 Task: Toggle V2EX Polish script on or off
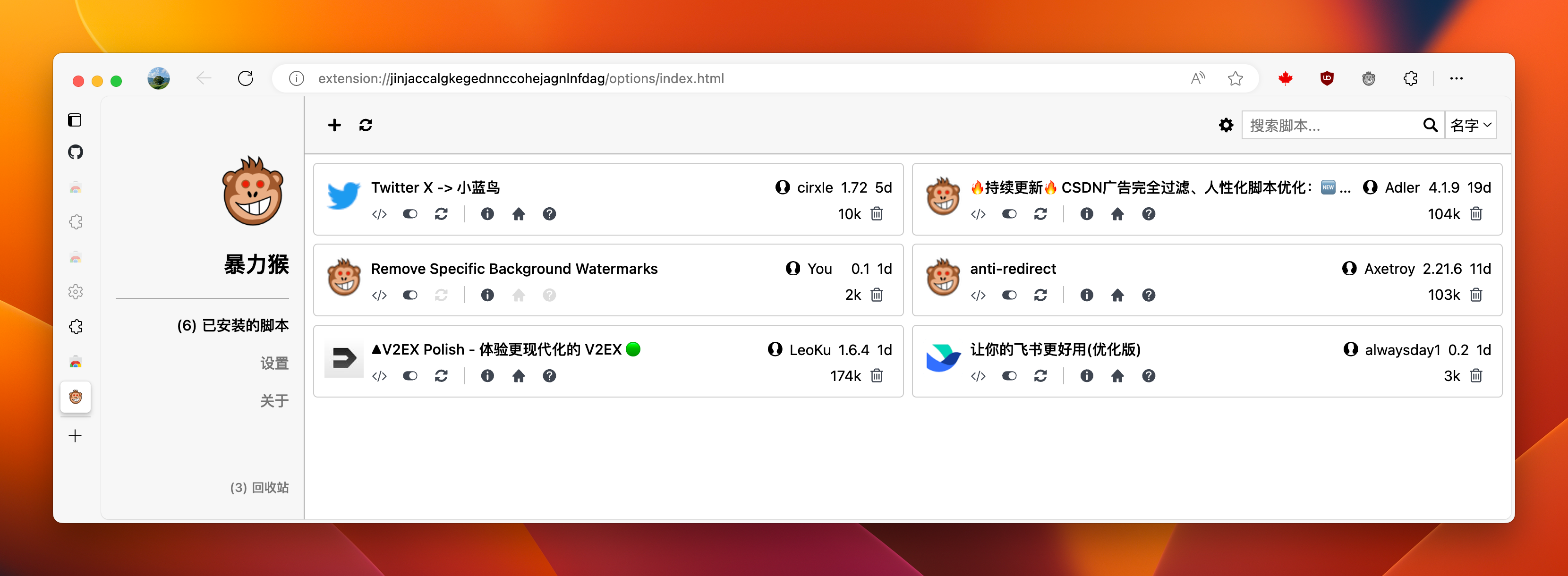409,376
